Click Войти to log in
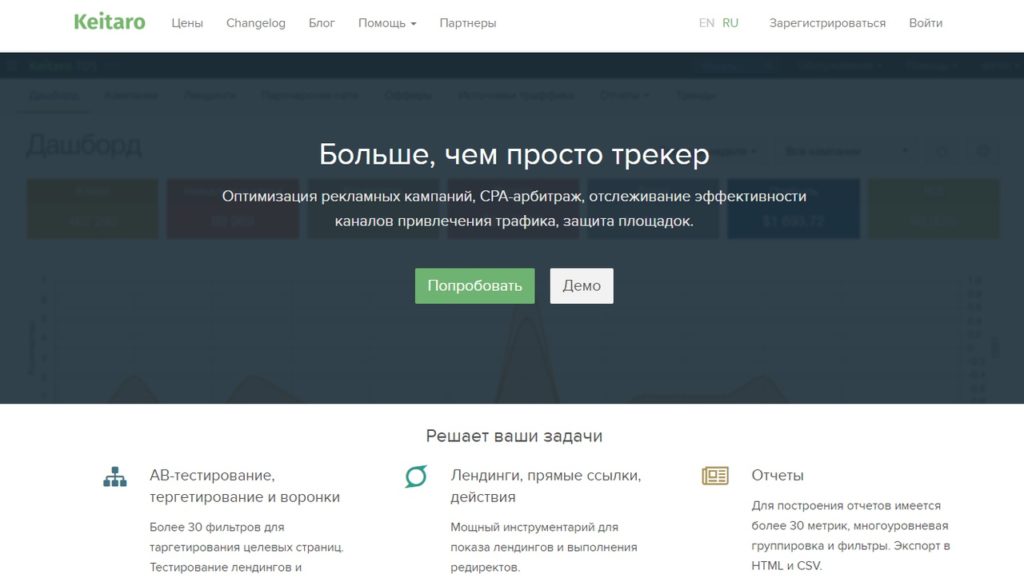The height and width of the screenshot is (582, 1024). click(925, 23)
